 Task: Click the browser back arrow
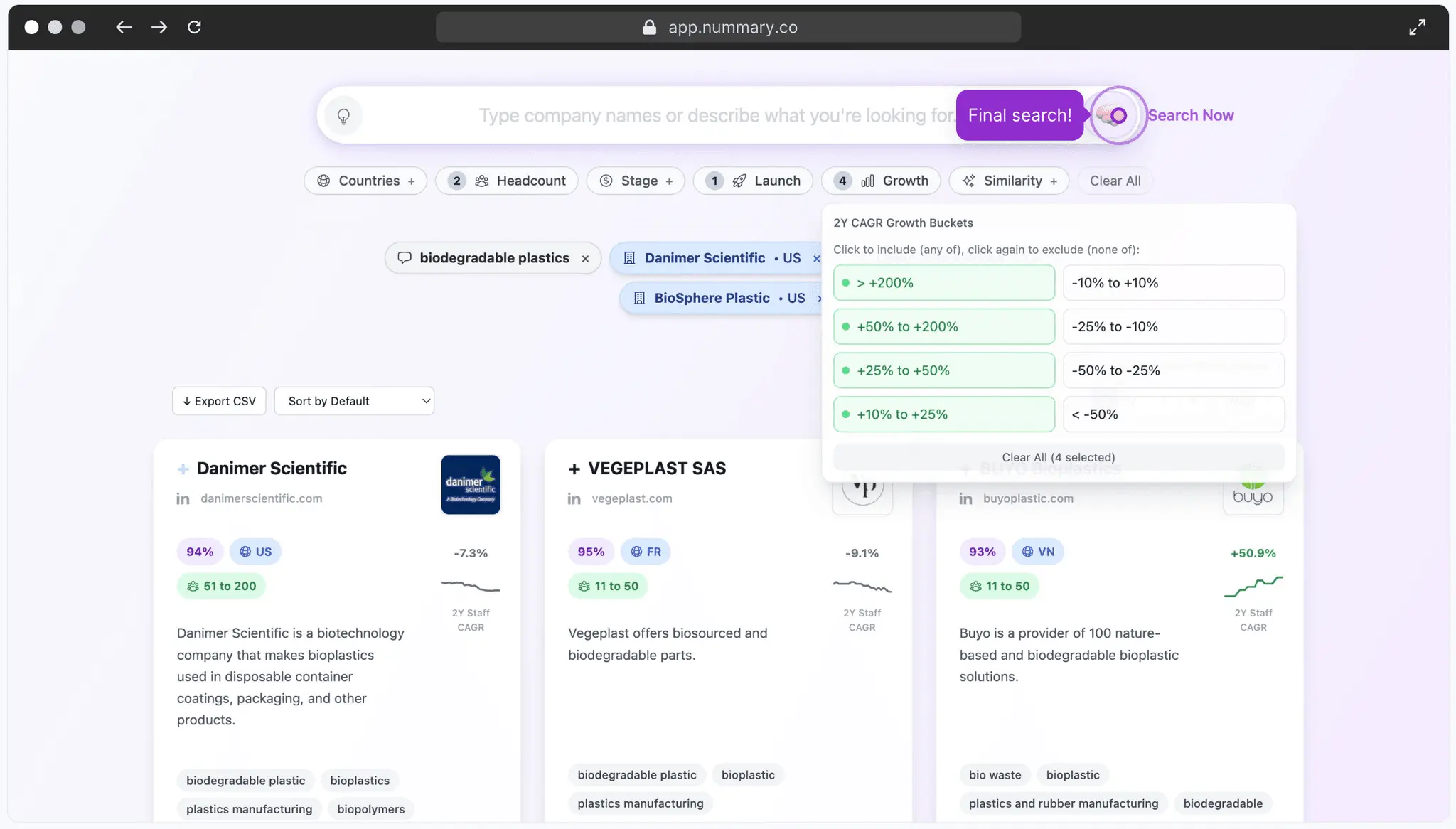point(124,27)
